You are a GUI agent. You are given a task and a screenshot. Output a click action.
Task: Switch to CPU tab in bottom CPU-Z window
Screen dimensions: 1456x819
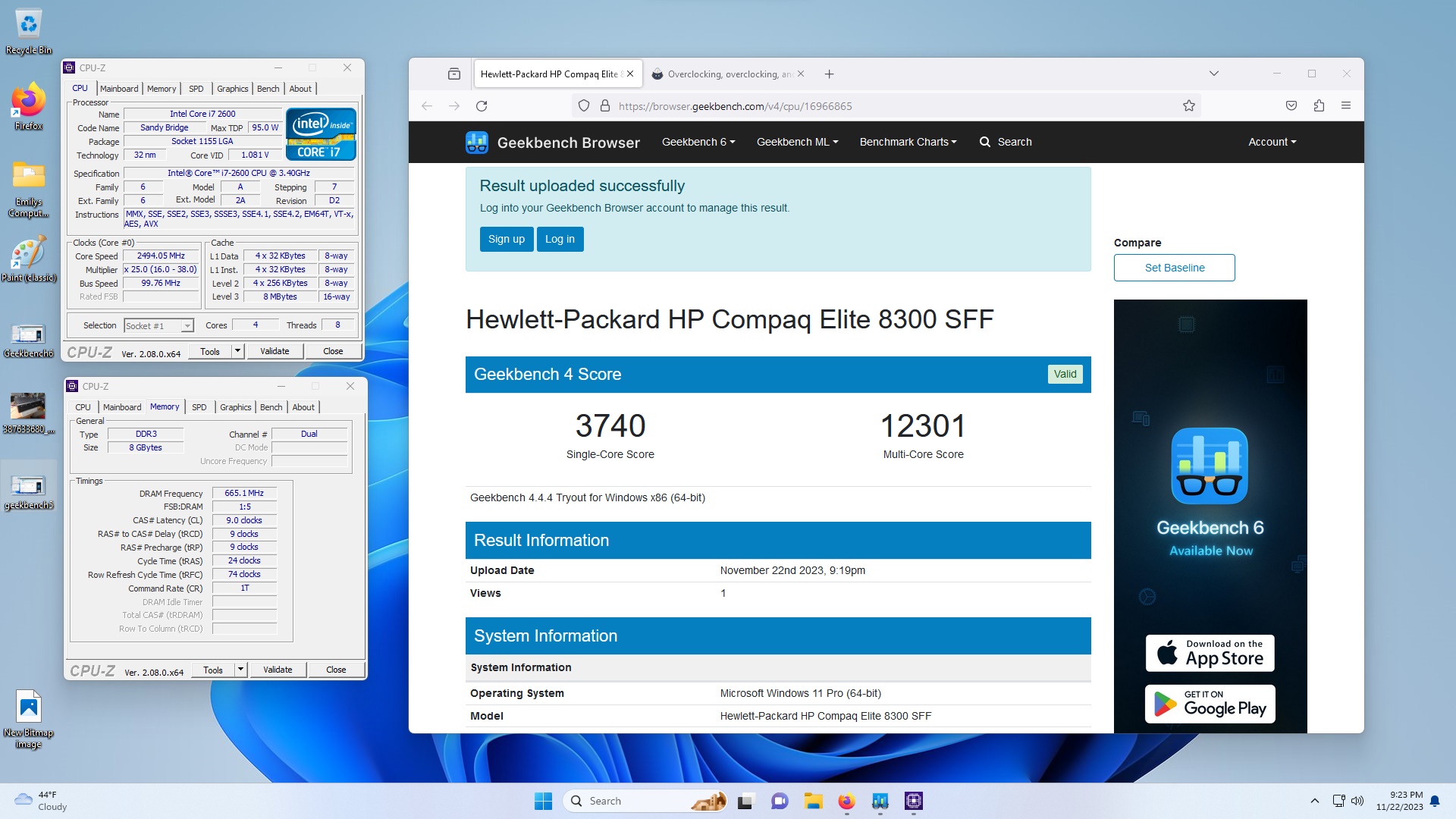(x=83, y=407)
